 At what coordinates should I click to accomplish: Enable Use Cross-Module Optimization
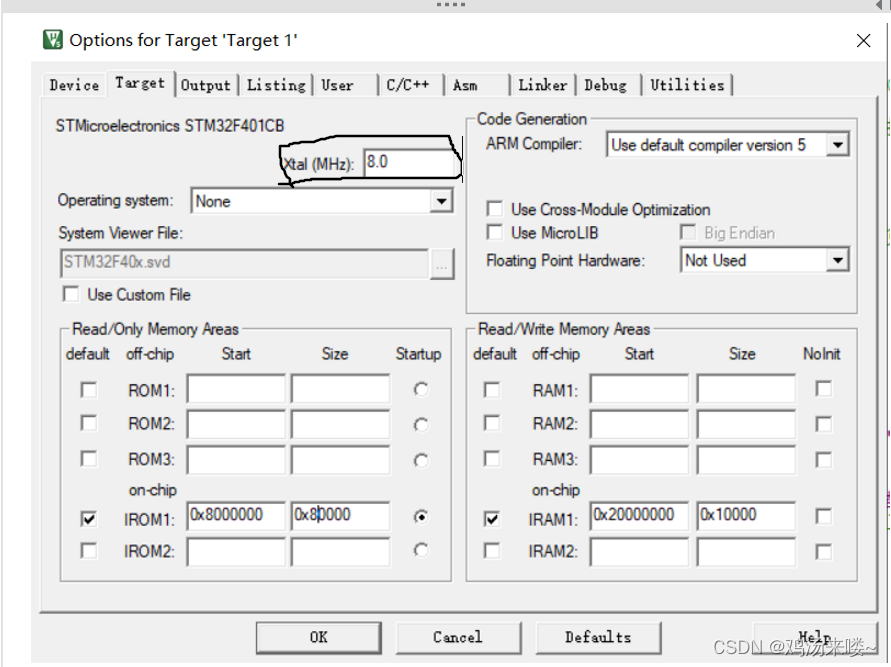click(x=495, y=209)
